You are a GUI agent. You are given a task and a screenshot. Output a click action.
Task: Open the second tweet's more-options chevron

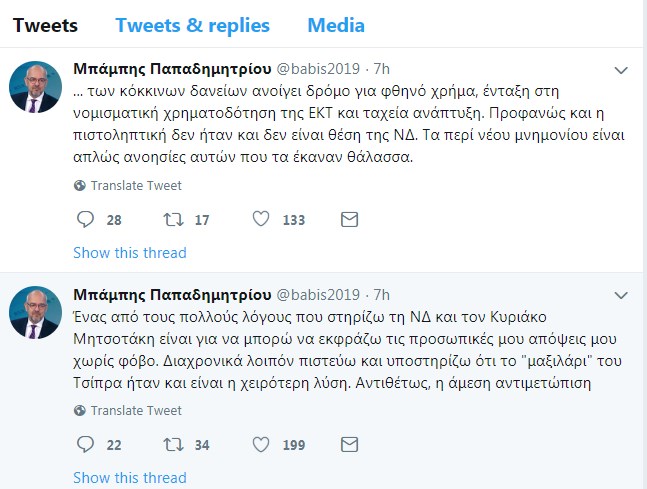pyautogui.click(x=621, y=295)
